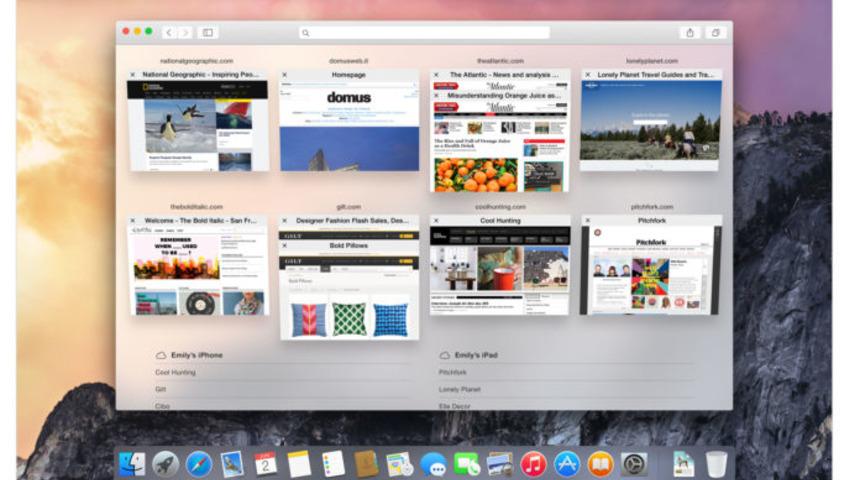The height and width of the screenshot is (480, 860).
Task: Close the Lonely Planet tab
Action: (588, 75)
